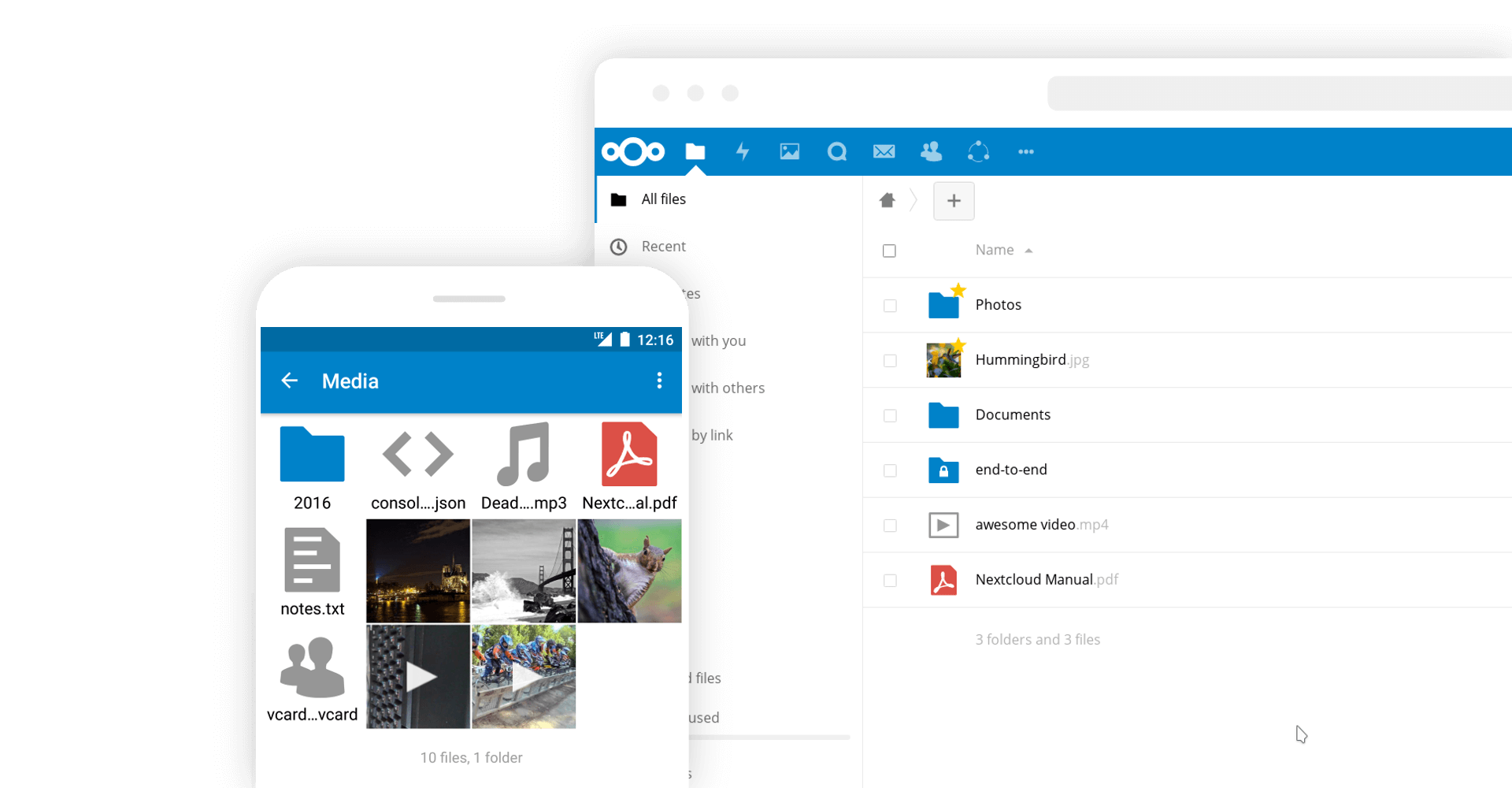Click the plus new file button

point(954,201)
